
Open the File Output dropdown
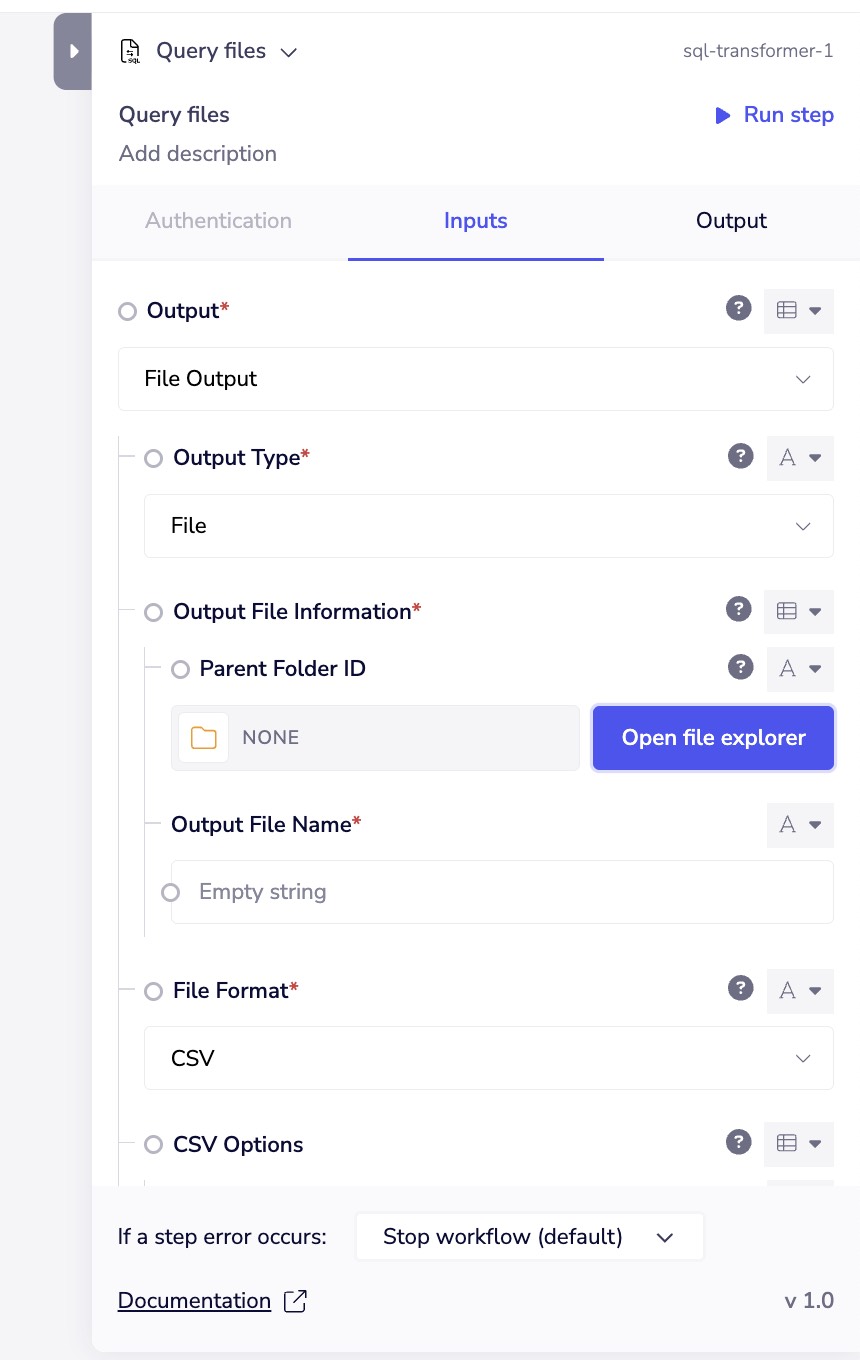pos(475,379)
